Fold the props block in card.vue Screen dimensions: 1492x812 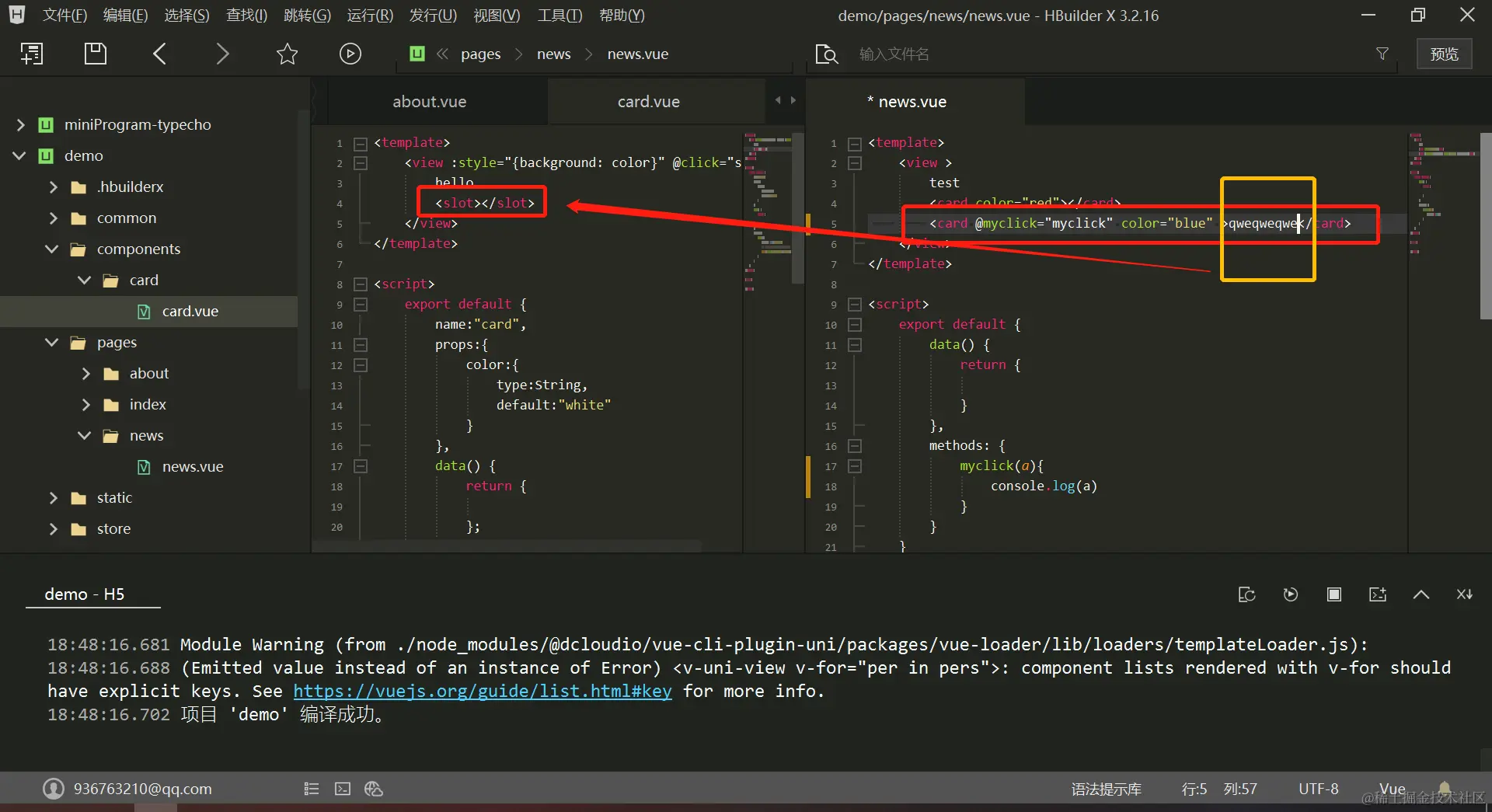[x=361, y=345]
